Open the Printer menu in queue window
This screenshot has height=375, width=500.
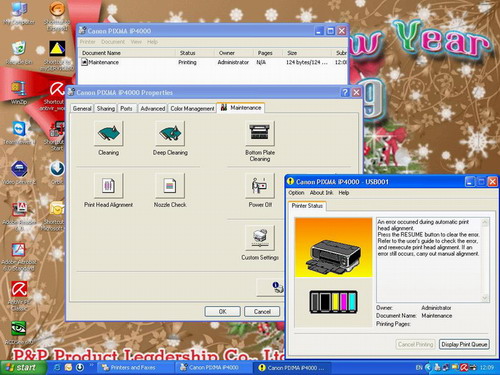pos(87,42)
